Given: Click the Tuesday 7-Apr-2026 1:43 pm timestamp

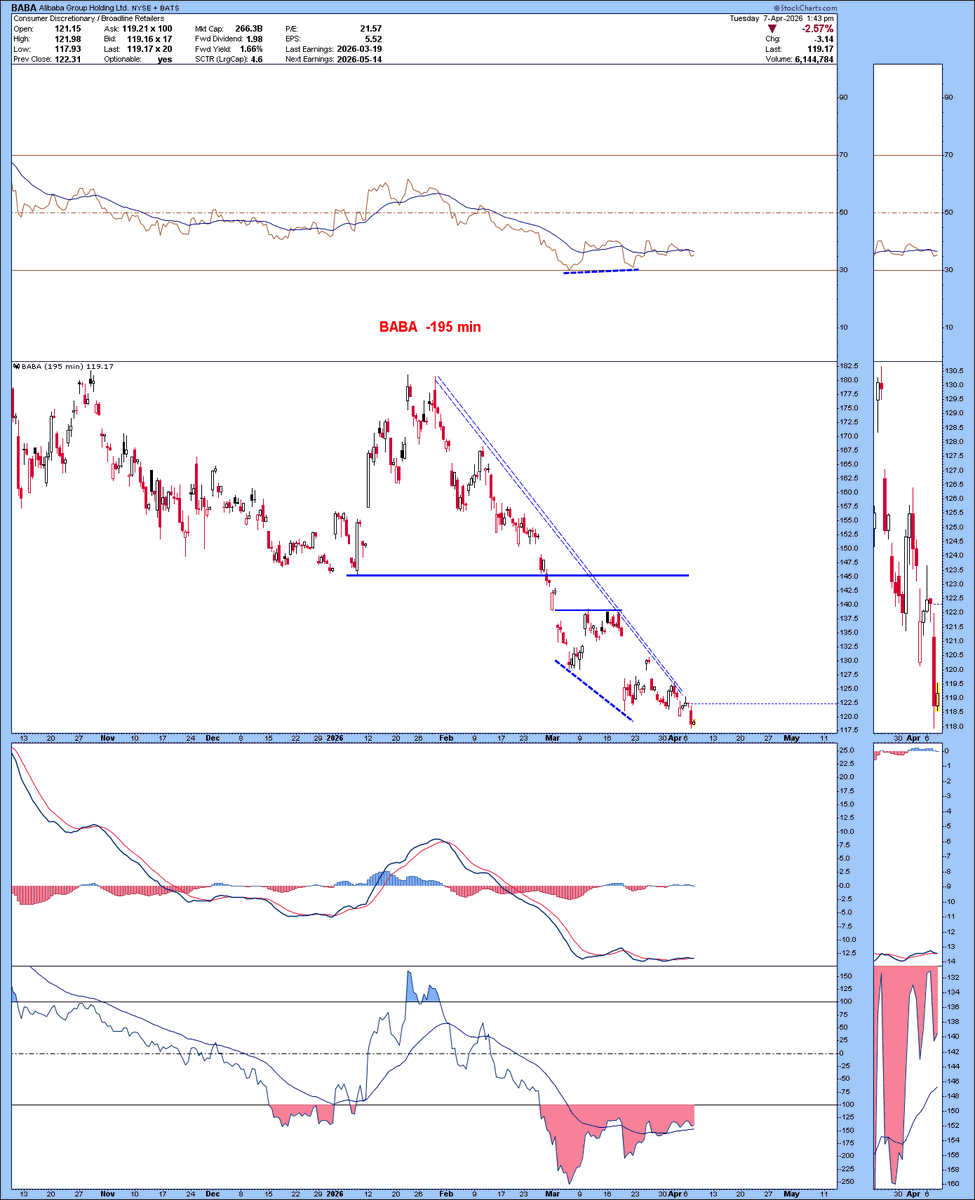Looking at the screenshot, I should [x=780, y=18].
